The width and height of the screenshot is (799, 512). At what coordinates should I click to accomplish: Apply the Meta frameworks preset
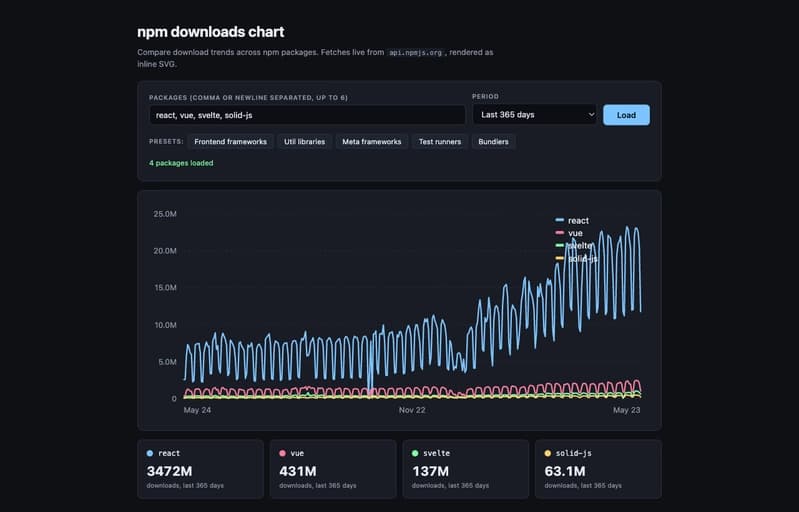tap(371, 142)
